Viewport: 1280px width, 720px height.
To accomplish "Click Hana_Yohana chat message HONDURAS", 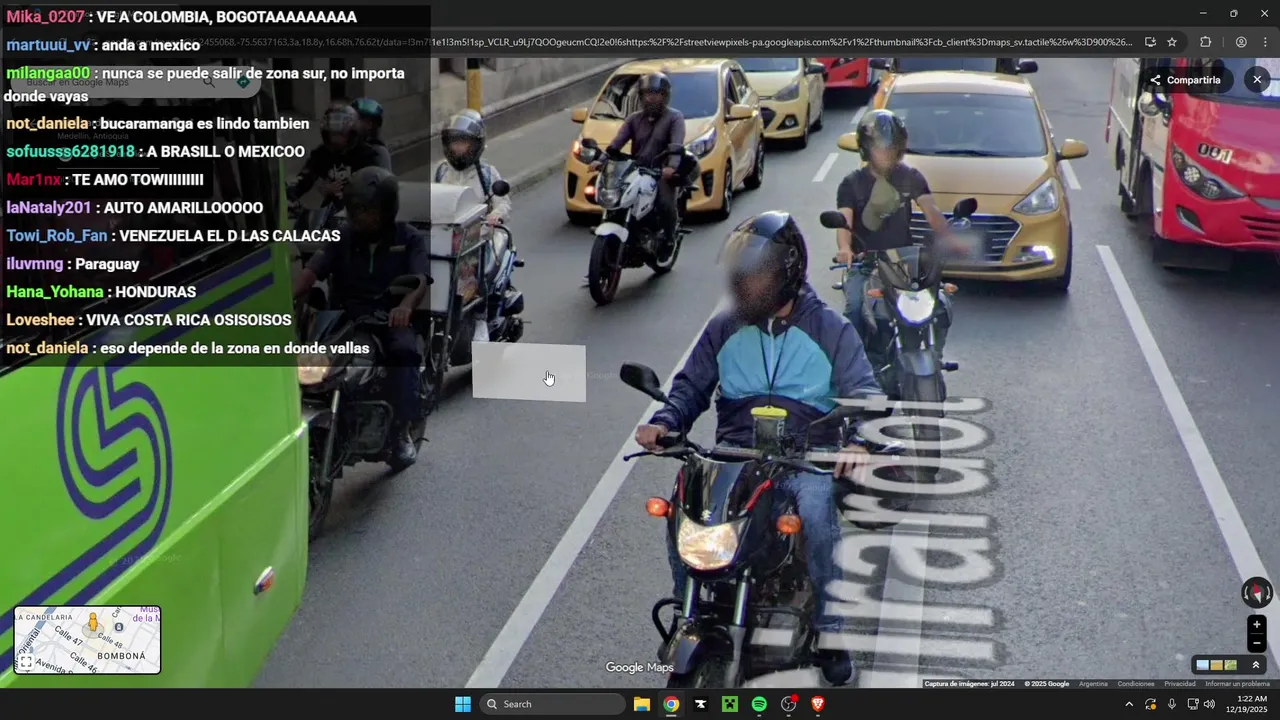I will (101, 292).
